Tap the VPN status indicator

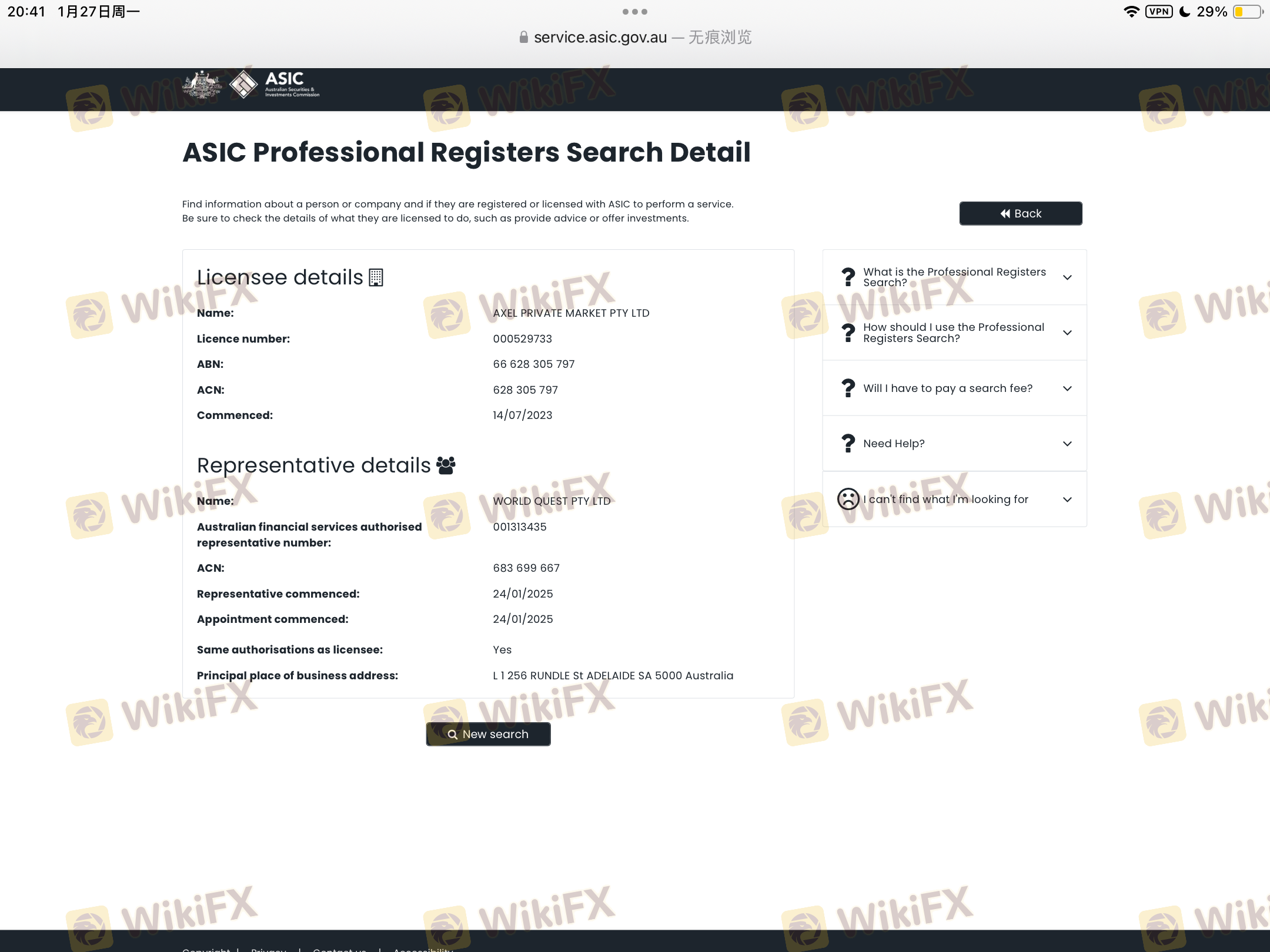[1158, 12]
